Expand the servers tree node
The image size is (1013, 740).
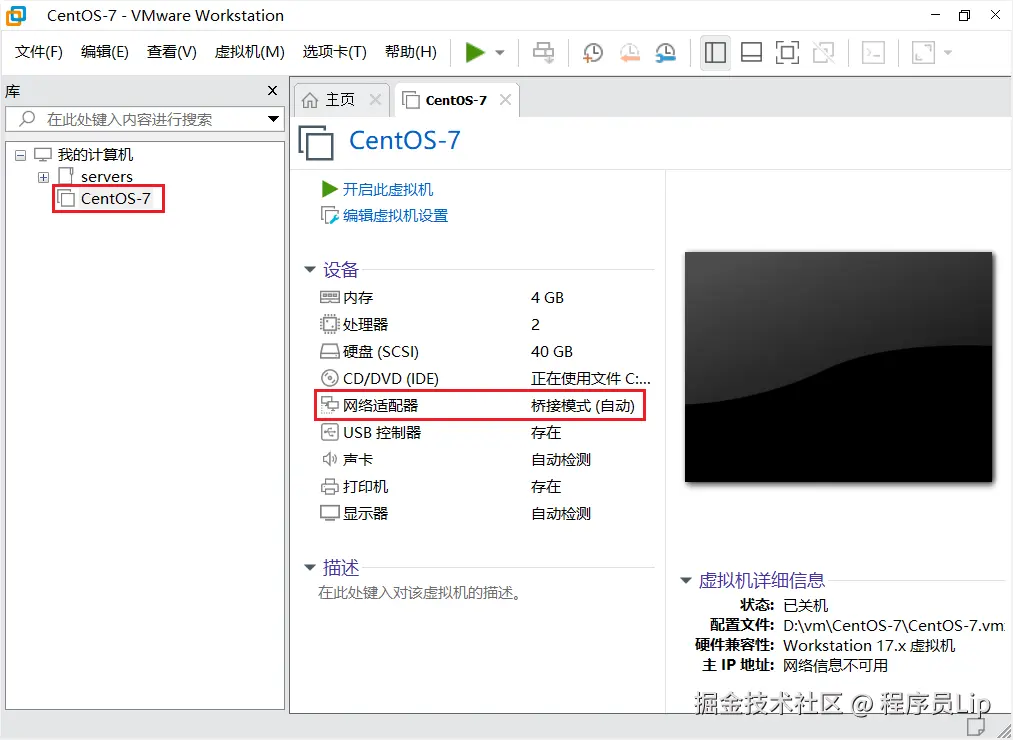point(42,176)
